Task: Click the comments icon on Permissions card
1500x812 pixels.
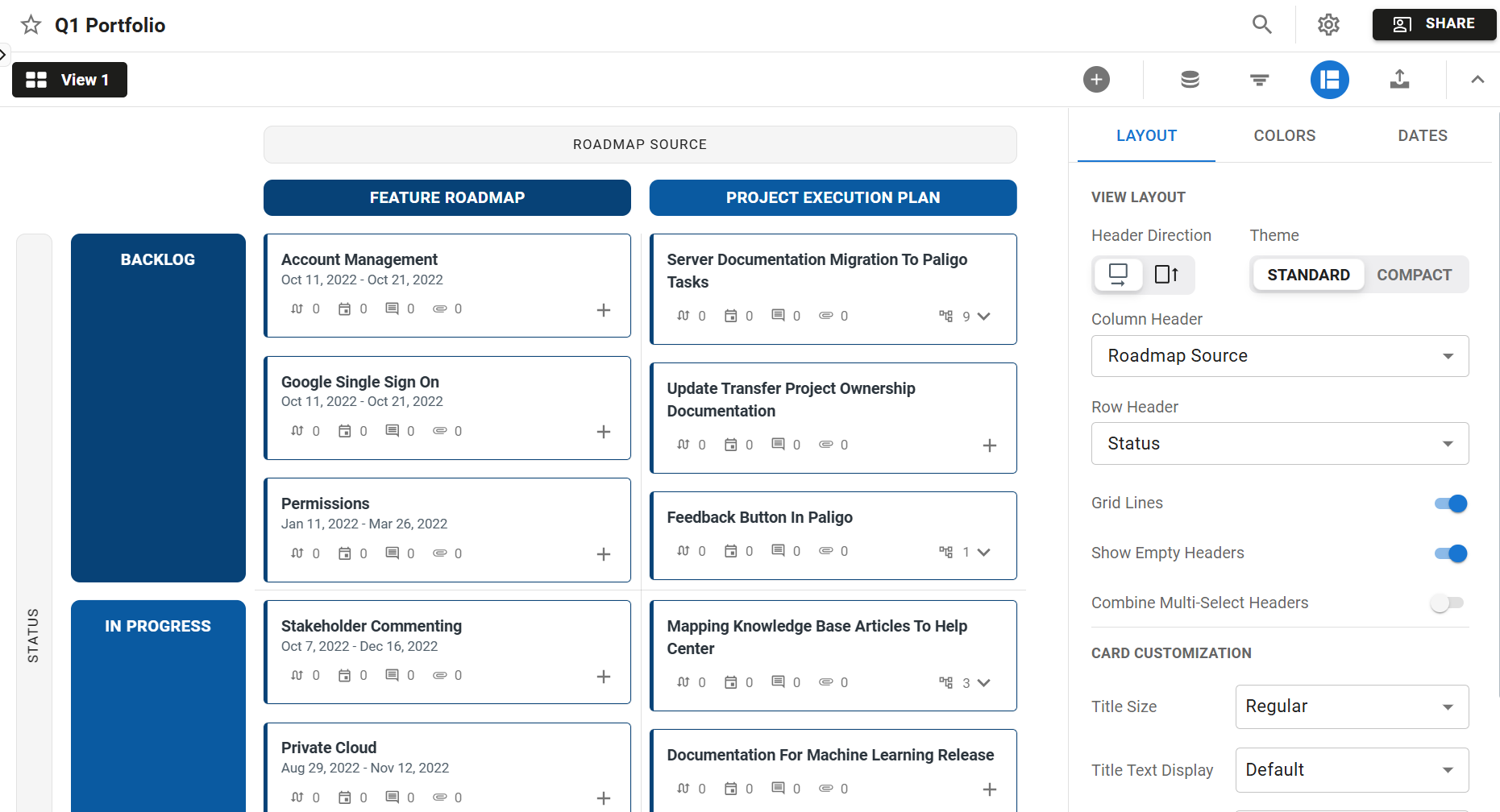Action: 394,553
